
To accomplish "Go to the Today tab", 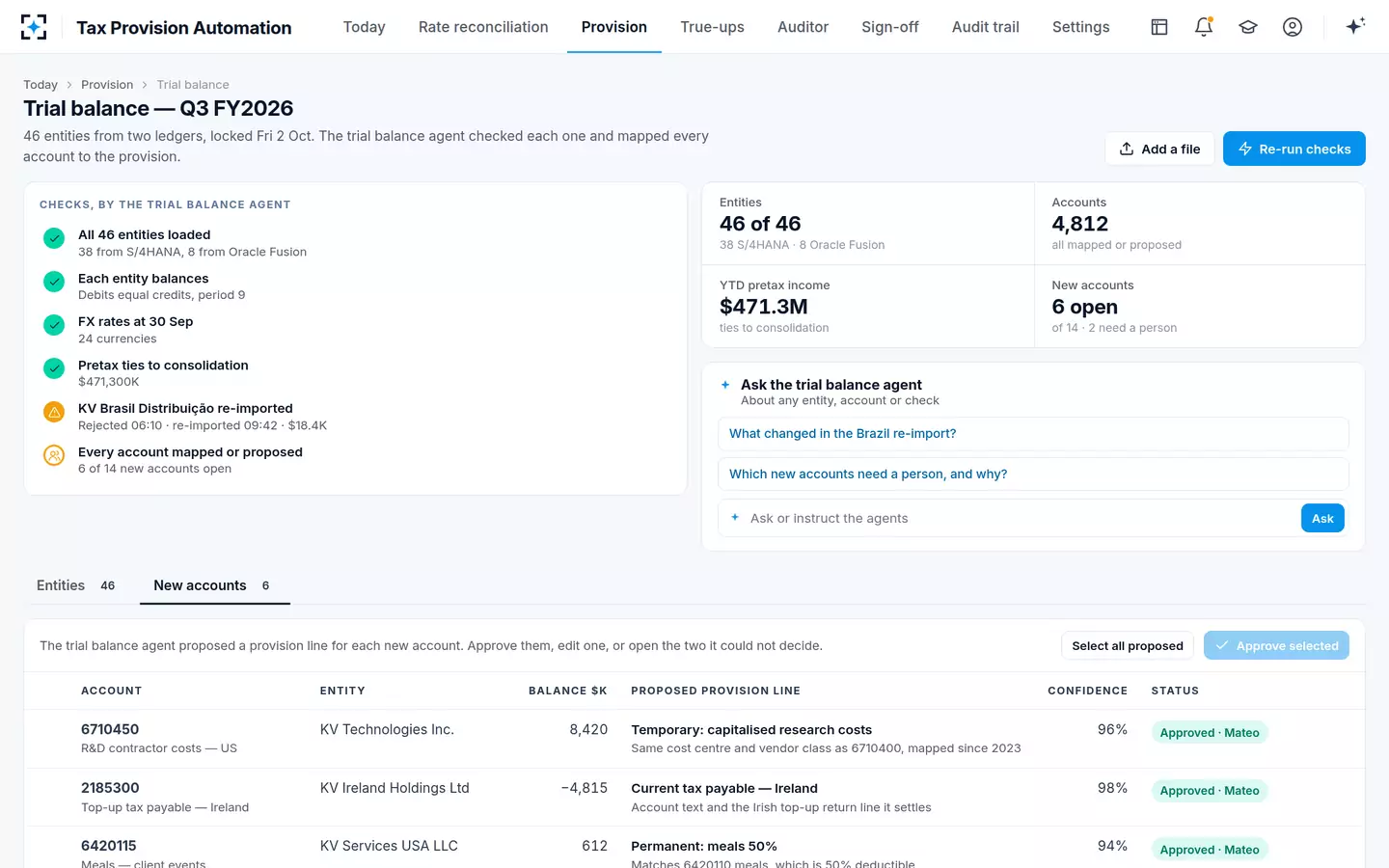I will tap(364, 27).
